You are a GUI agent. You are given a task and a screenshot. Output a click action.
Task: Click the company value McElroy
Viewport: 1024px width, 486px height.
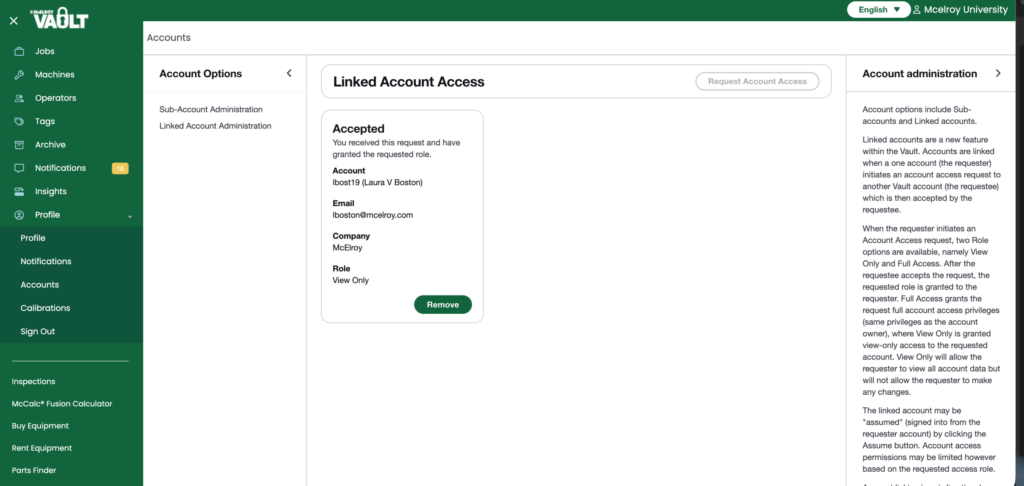[x=347, y=248]
